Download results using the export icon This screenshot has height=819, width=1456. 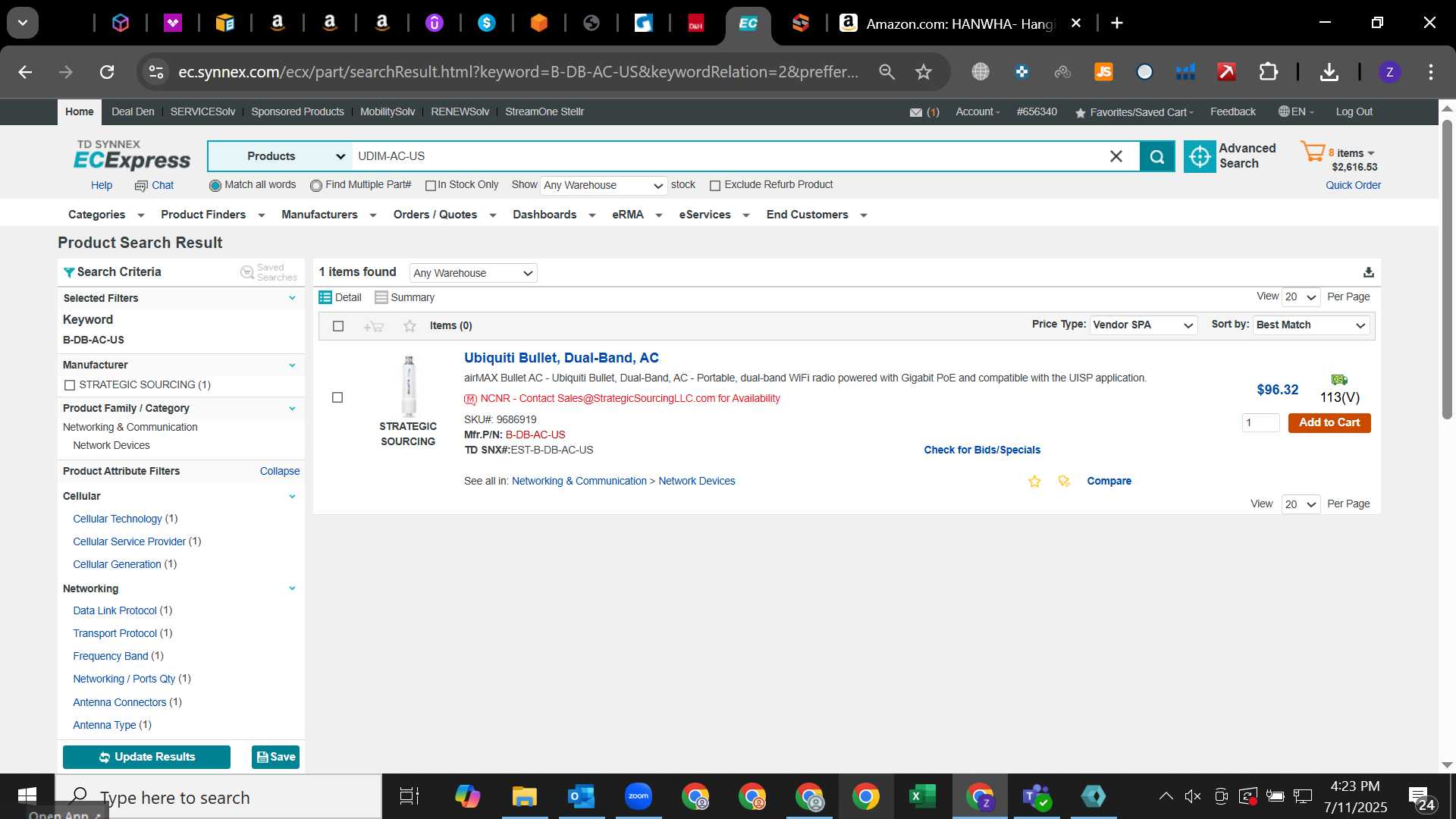click(x=1368, y=272)
